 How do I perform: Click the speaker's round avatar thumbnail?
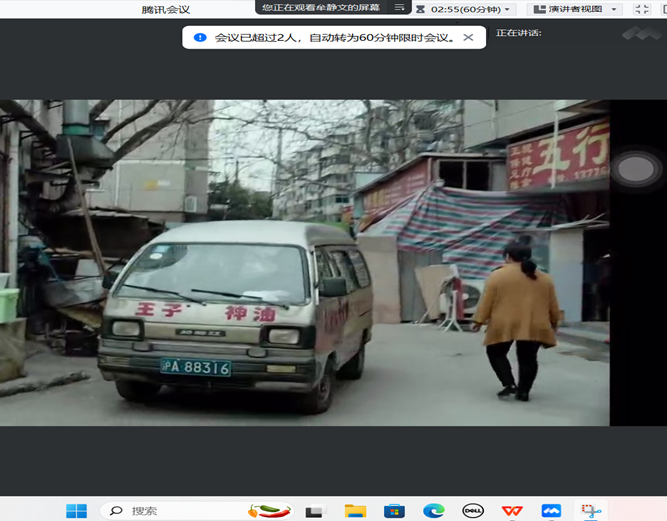[635, 169]
